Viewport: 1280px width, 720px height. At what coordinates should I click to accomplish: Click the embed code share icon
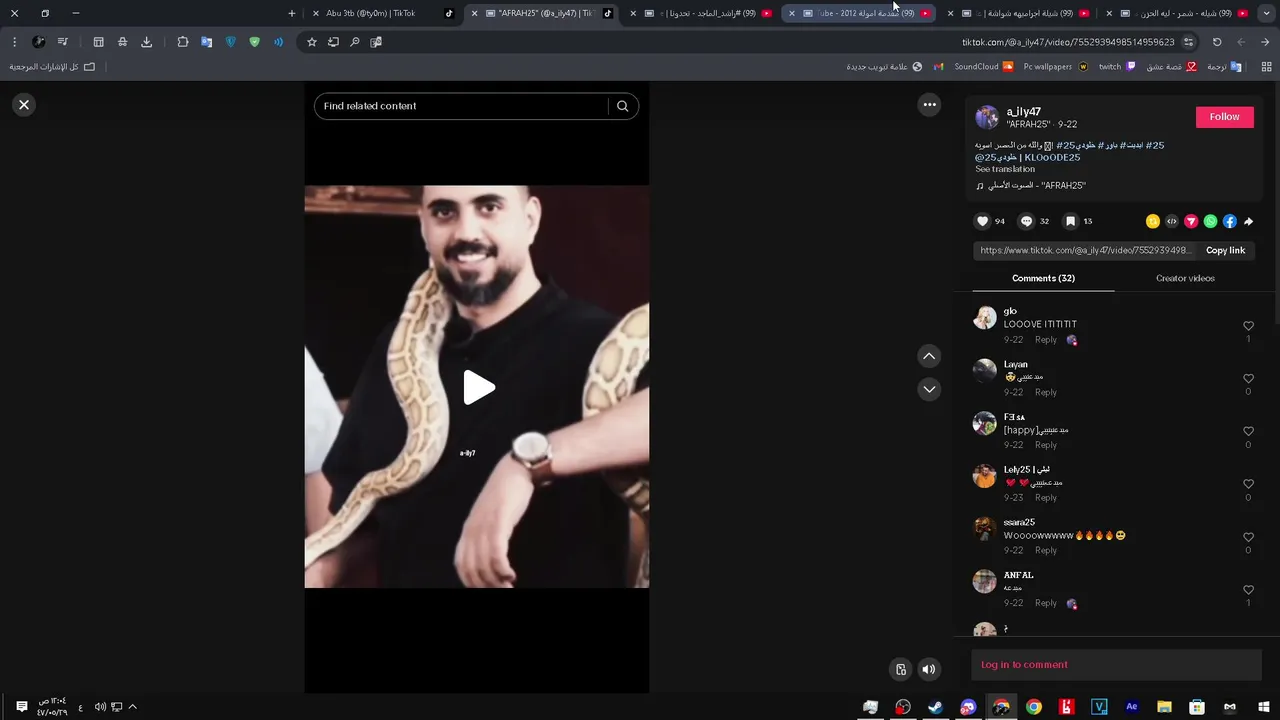click(1172, 221)
